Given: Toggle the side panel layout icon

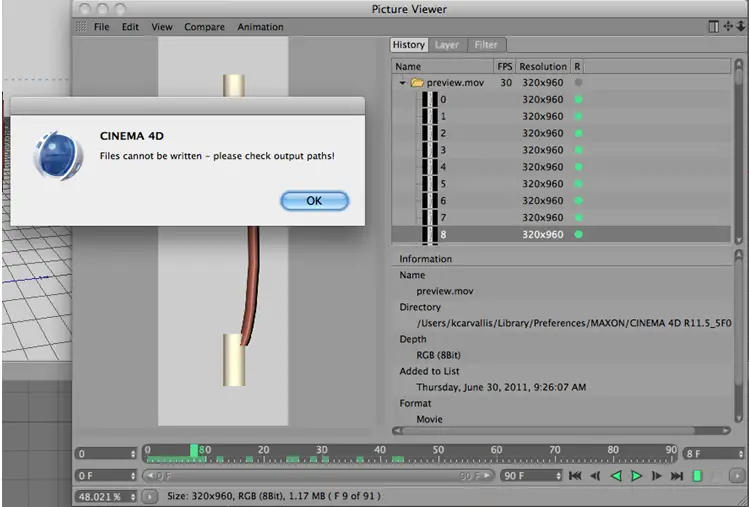Looking at the screenshot, I should [x=713, y=27].
